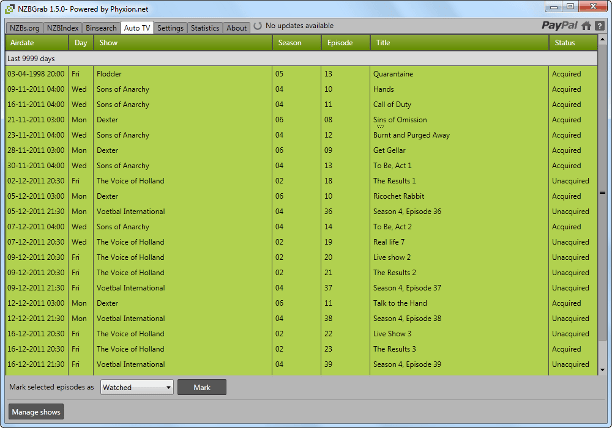This screenshot has width=612, height=428.
Task: Sort by the Episode column header
Action: pyautogui.click(x=346, y=43)
